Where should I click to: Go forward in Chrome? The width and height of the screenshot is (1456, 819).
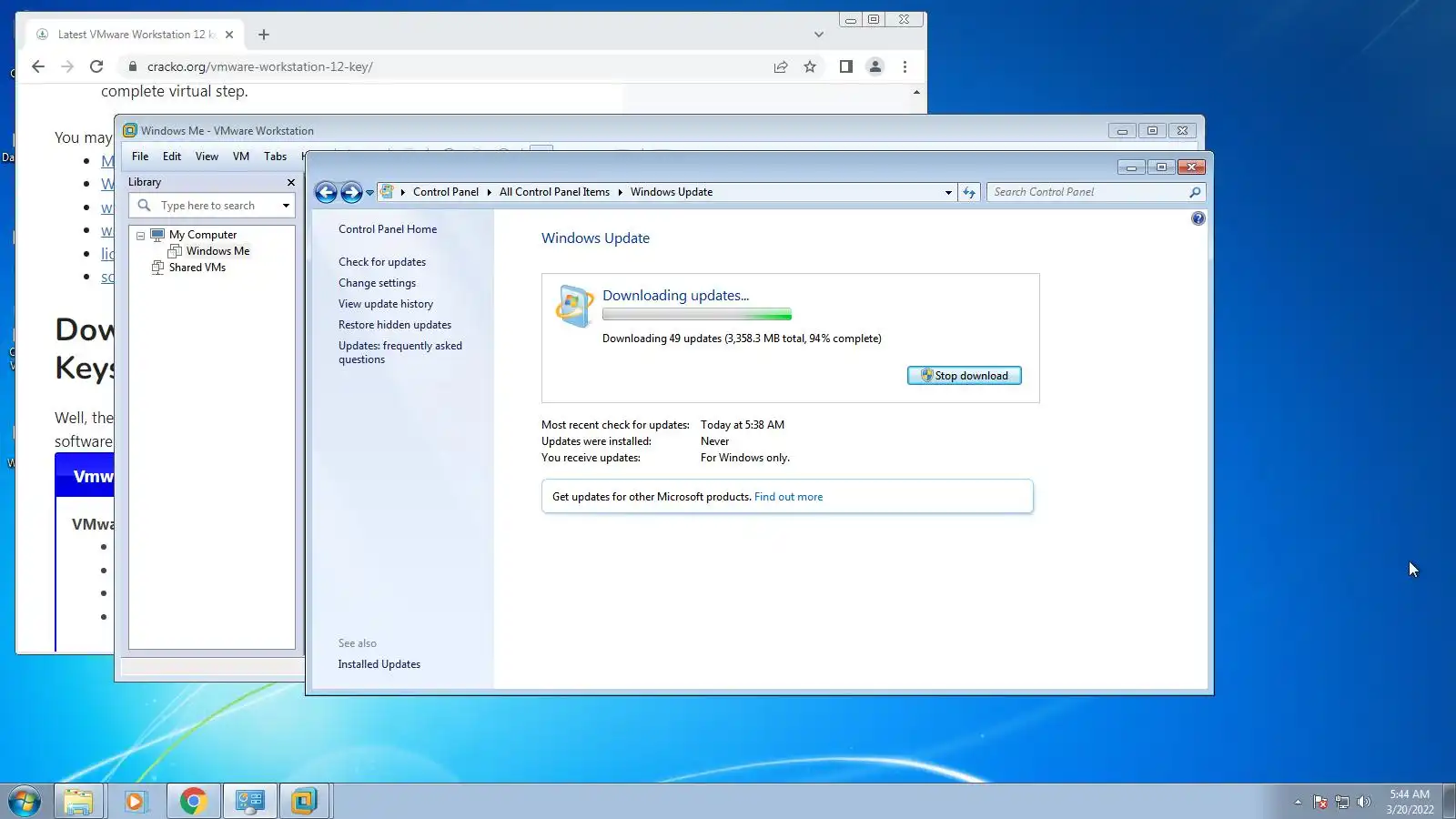click(x=67, y=66)
